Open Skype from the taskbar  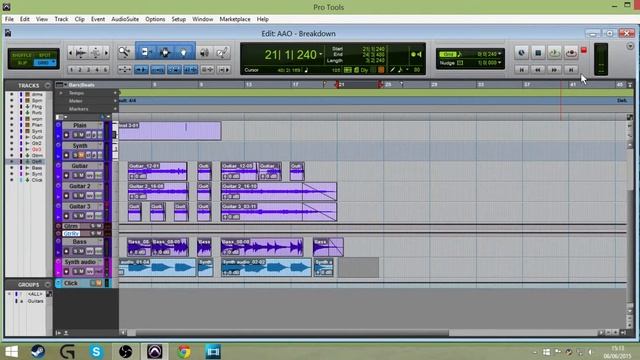pos(96,351)
